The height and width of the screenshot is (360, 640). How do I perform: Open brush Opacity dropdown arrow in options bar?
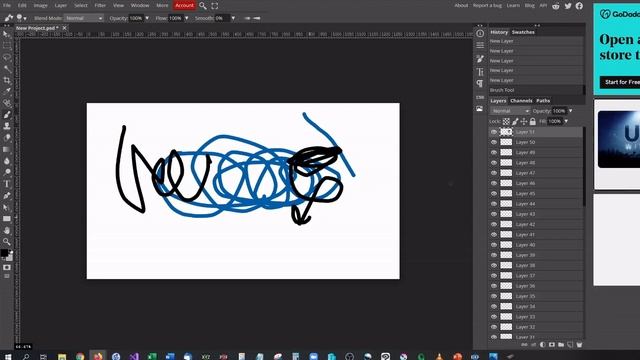click(x=147, y=18)
